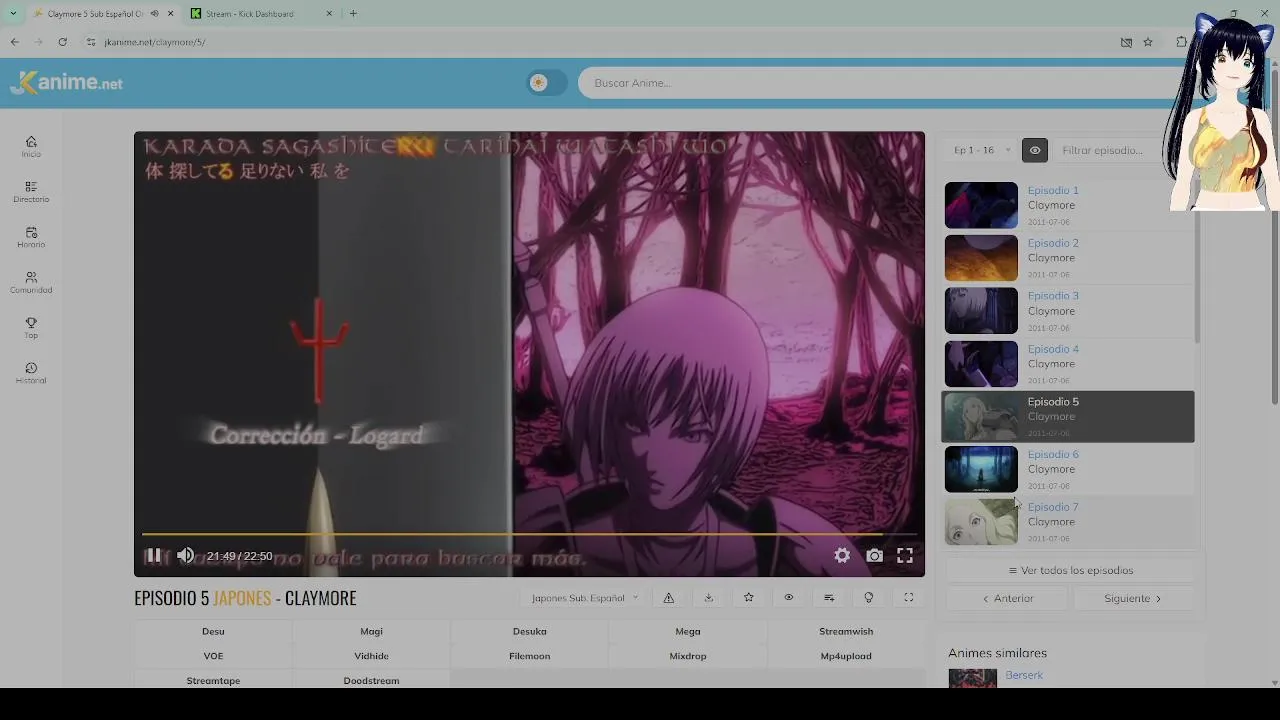Open video player settings gear

[842, 556]
